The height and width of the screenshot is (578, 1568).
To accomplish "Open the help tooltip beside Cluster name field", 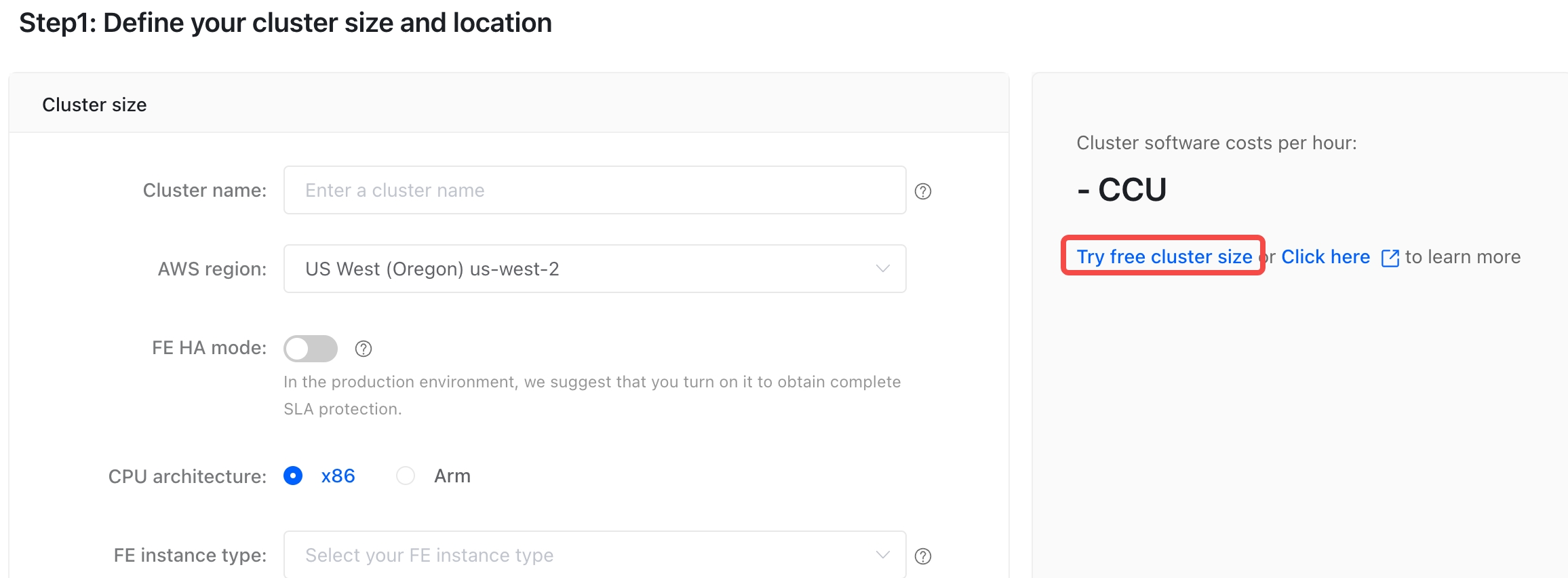I will coord(923,191).
